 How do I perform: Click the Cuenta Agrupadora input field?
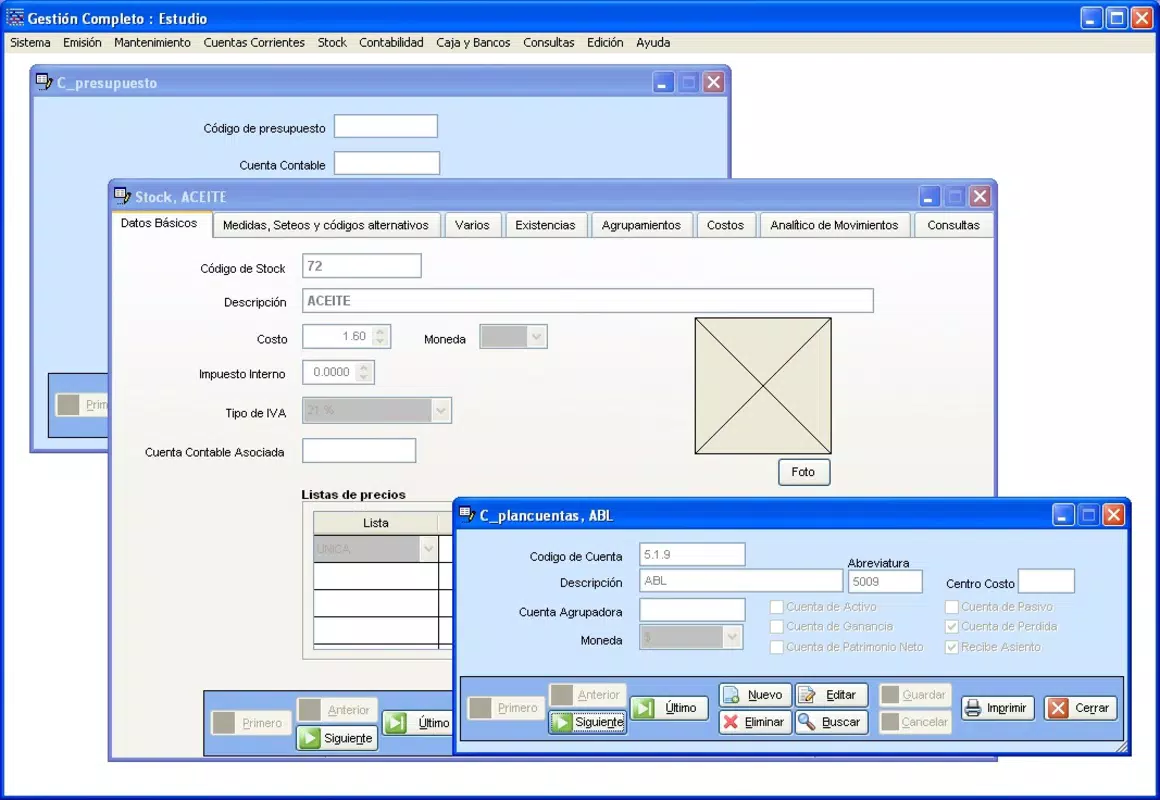[x=692, y=611]
